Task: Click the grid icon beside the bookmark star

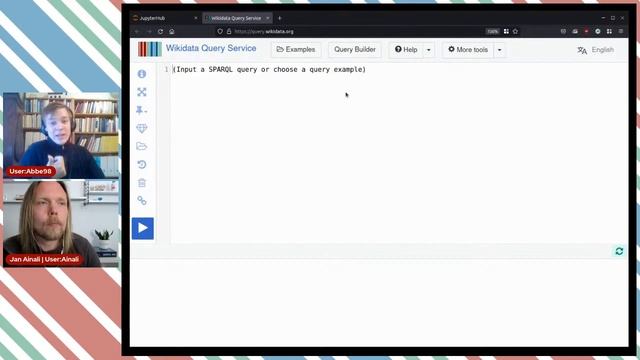Action: (506, 31)
